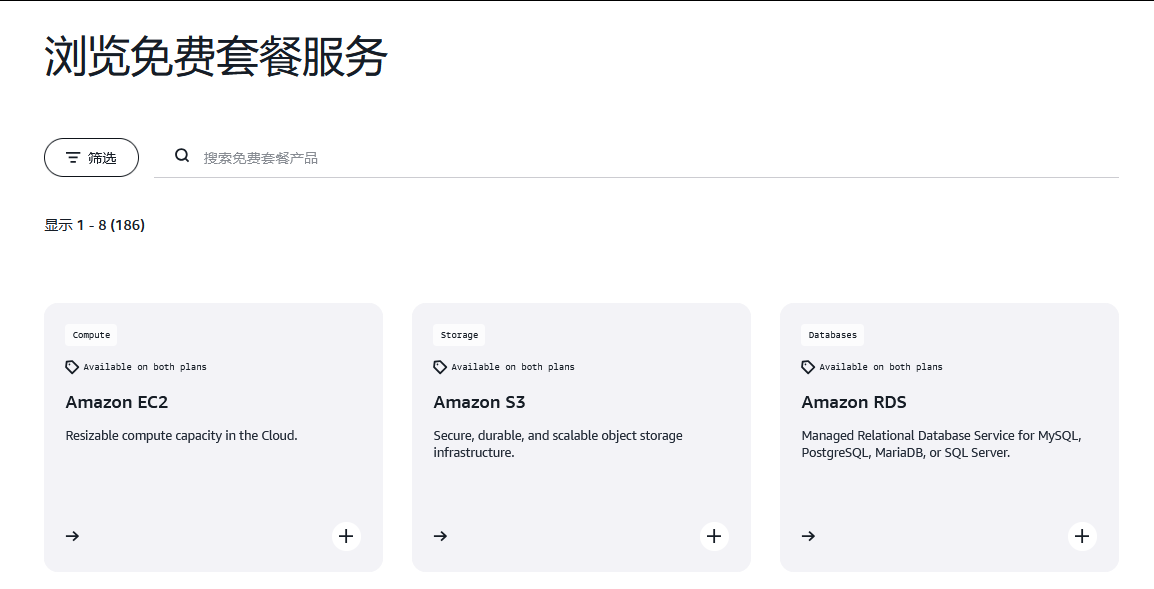Click the arrow icon on Amazon EC2 card
This screenshot has width=1154, height=589.
tap(72, 536)
